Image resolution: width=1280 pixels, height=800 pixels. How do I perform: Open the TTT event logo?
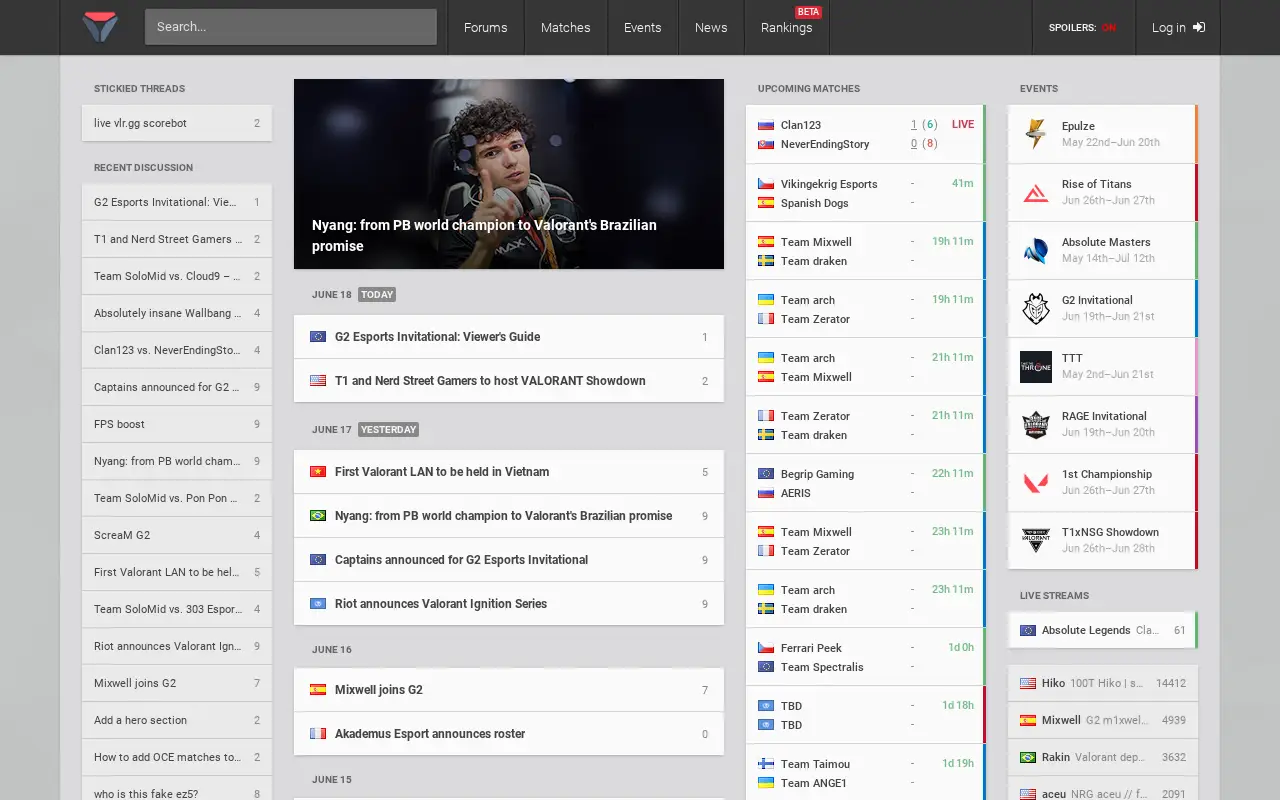(1036, 366)
